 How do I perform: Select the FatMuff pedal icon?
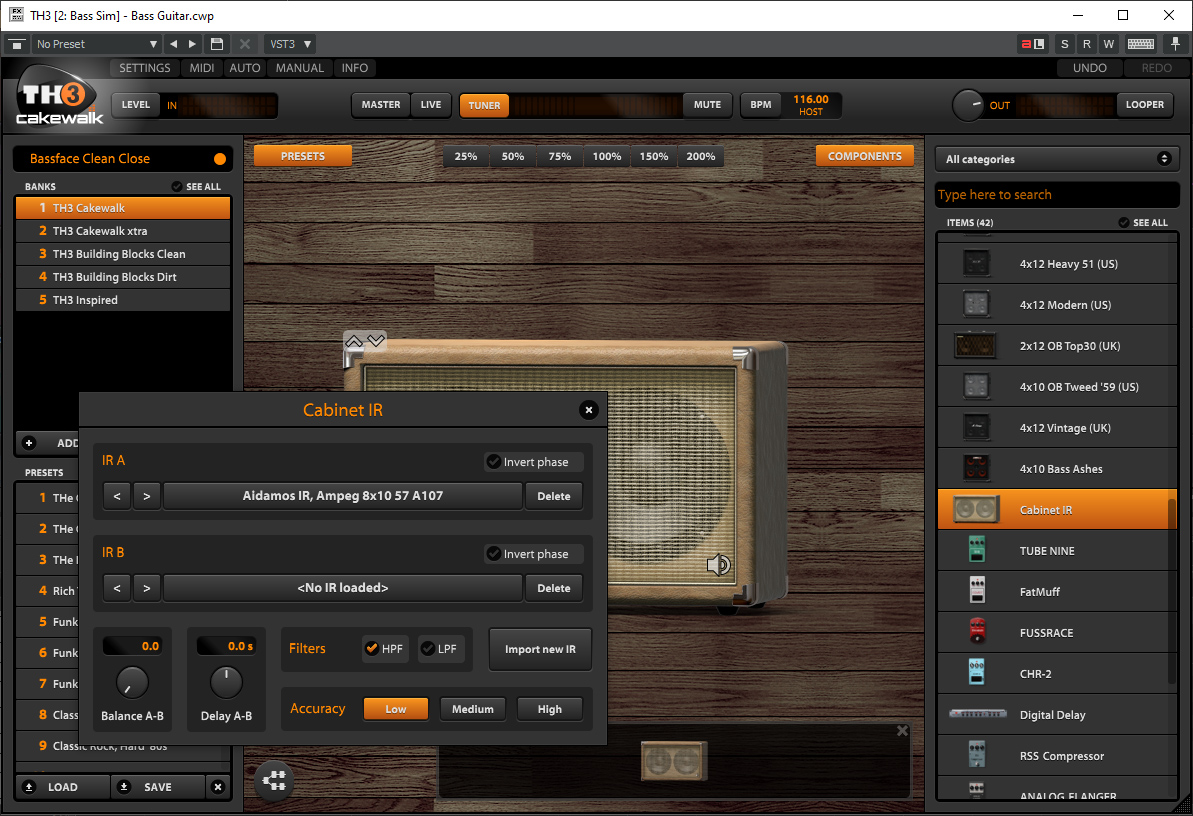977,591
